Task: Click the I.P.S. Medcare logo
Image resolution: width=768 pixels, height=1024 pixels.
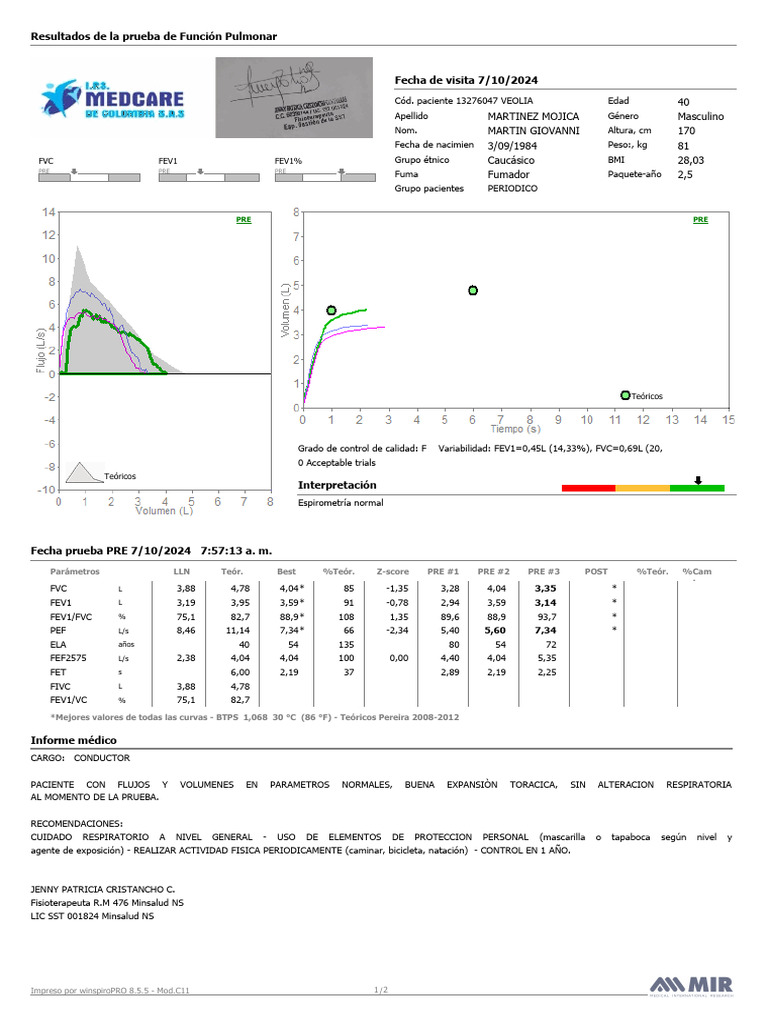Action: point(112,99)
